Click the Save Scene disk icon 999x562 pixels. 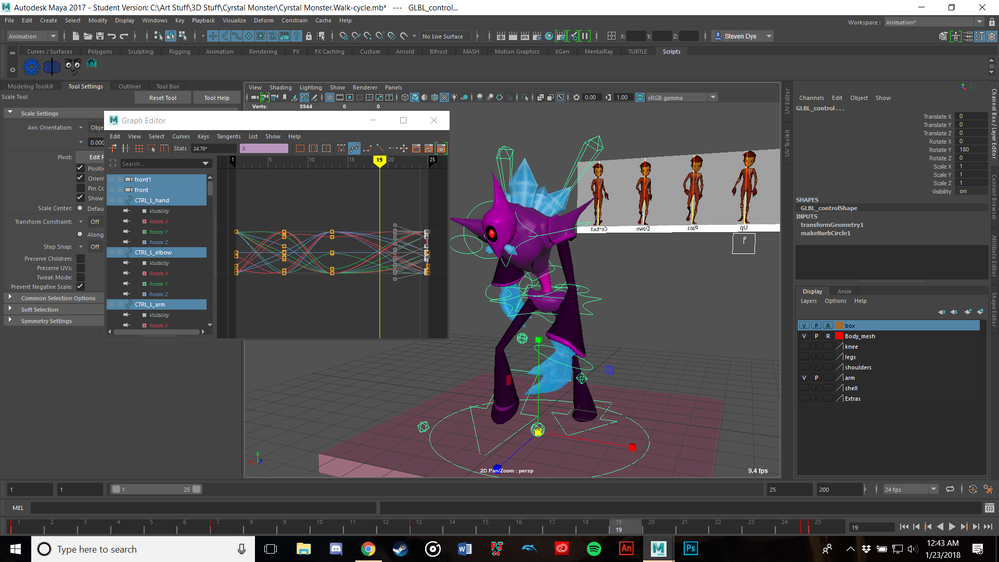[99, 36]
